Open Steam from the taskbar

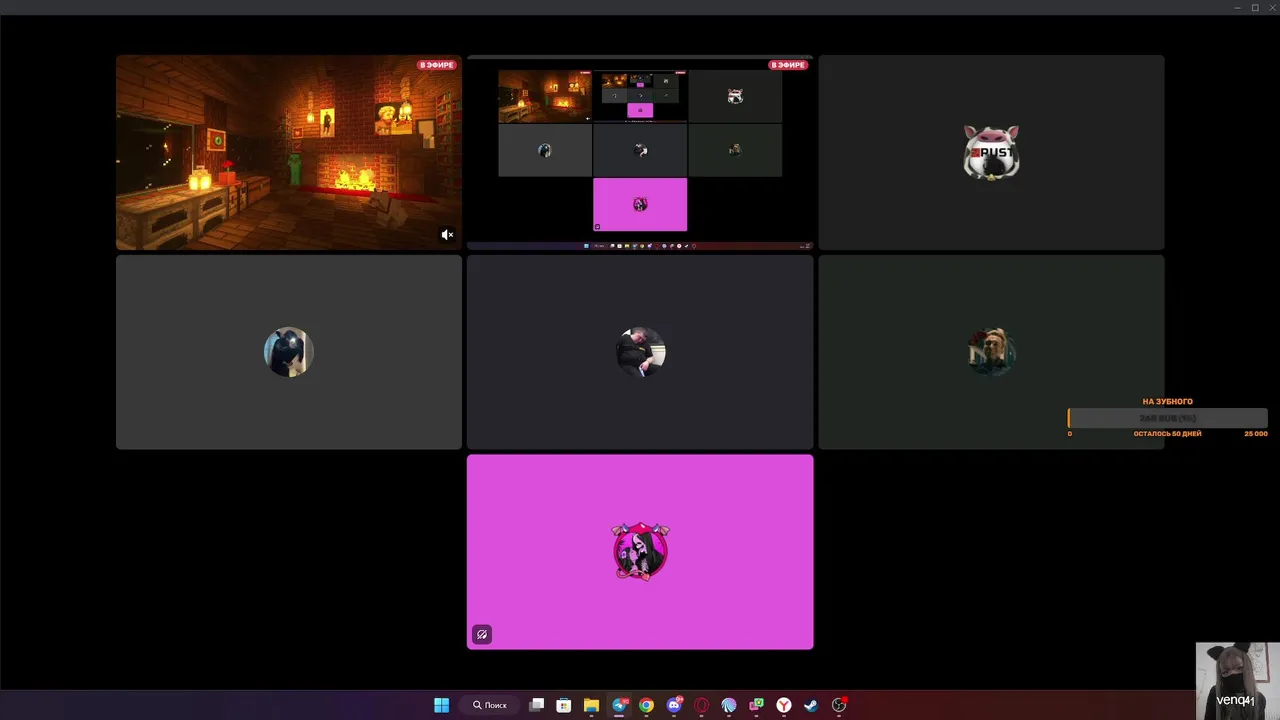pyautogui.click(x=811, y=705)
